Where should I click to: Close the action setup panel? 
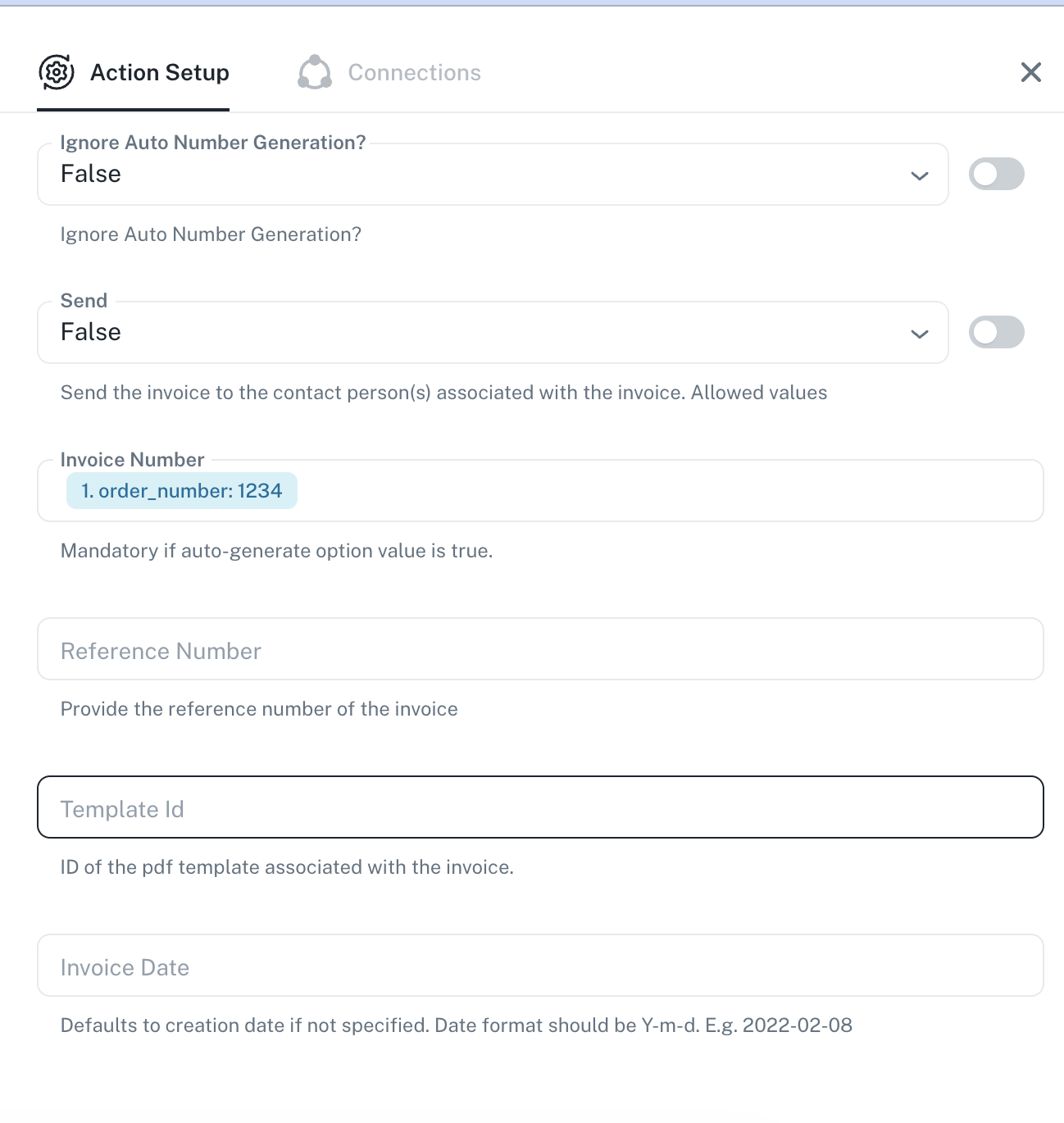[x=1030, y=72]
